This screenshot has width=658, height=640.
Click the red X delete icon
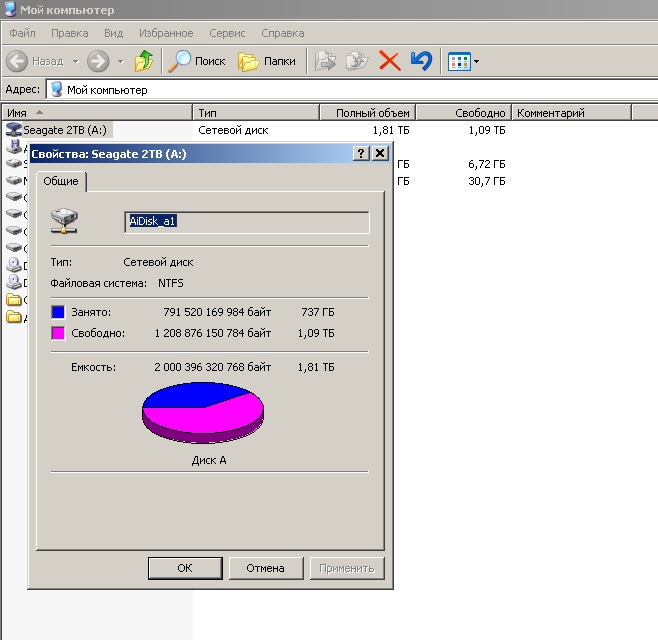click(x=389, y=61)
